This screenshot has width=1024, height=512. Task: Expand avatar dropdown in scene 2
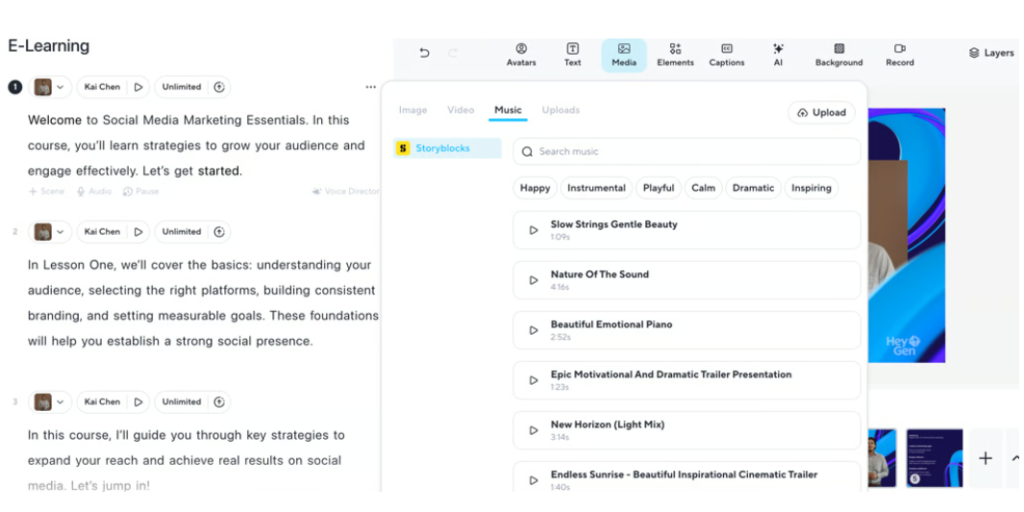(60, 232)
